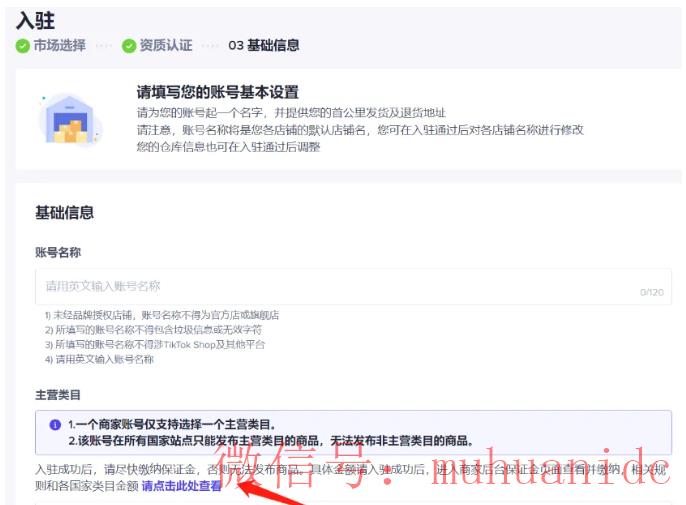
Task: Click the 市场选择 completed step
Action: coord(51,46)
